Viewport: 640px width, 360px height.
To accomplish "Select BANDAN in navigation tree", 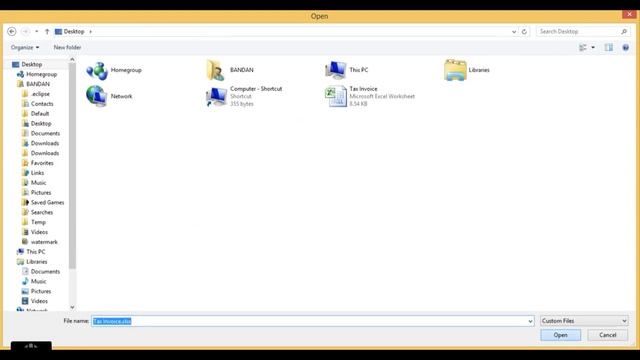I will tap(38, 84).
